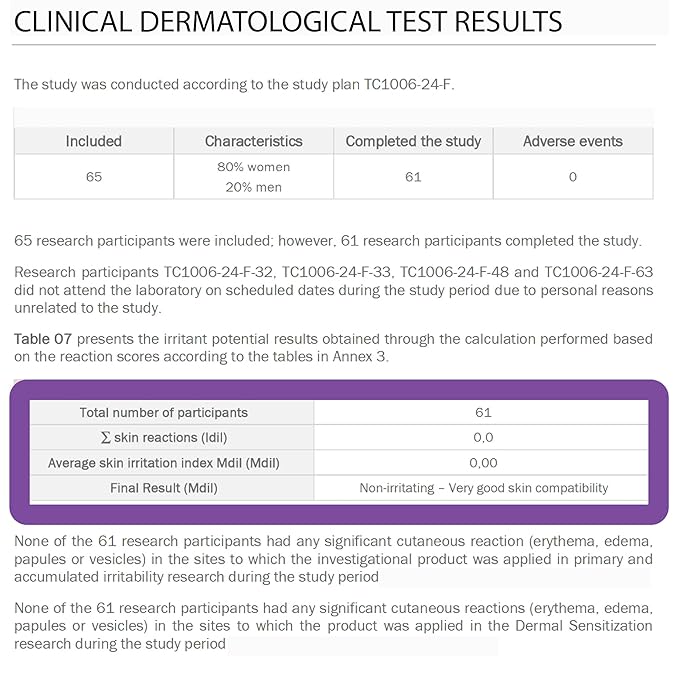The height and width of the screenshot is (673, 679).
Task: Click the "Total number of participants" row label
Action: pos(164,412)
